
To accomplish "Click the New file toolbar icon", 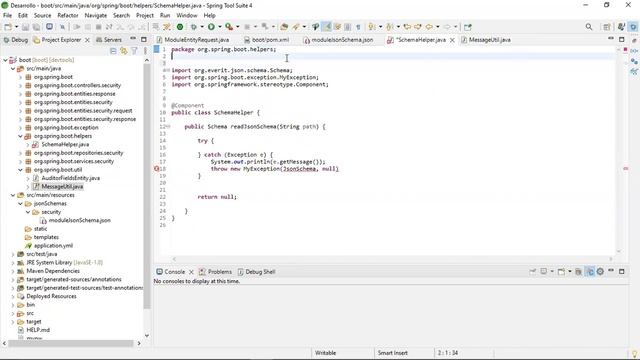I will point(7,27).
